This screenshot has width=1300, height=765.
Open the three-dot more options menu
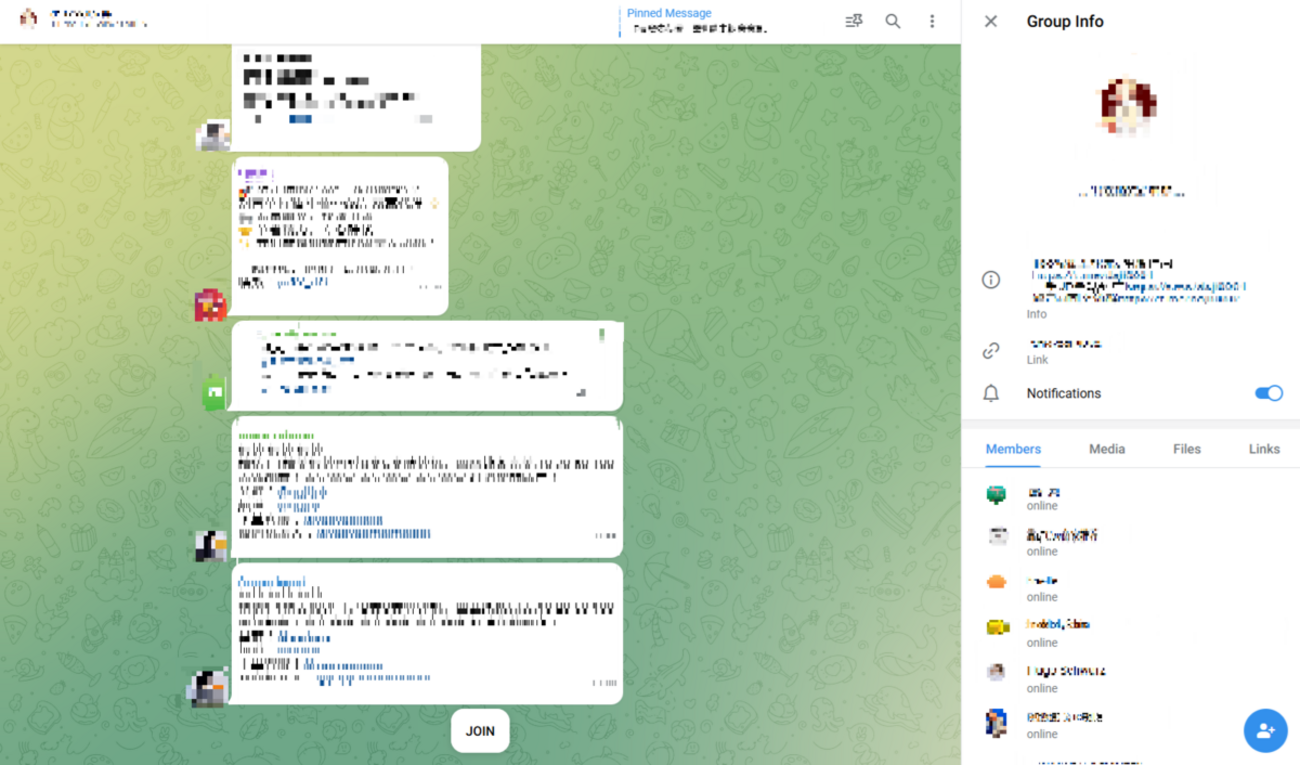[x=932, y=21]
